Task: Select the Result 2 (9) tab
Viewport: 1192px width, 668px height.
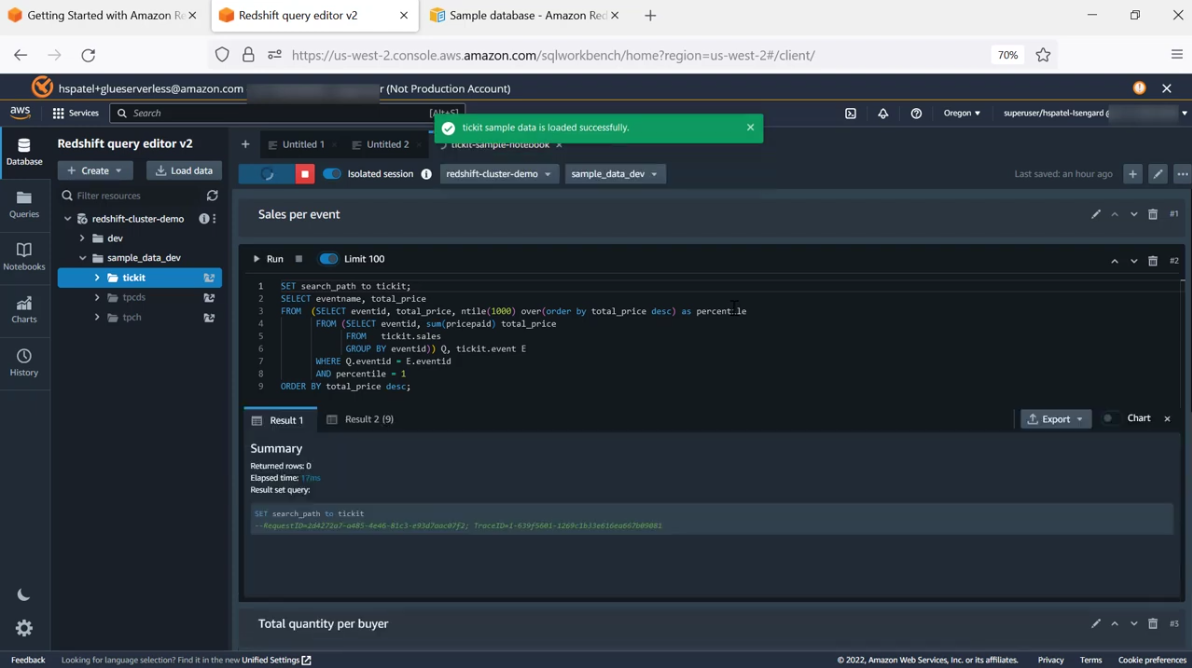Action: tap(361, 419)
